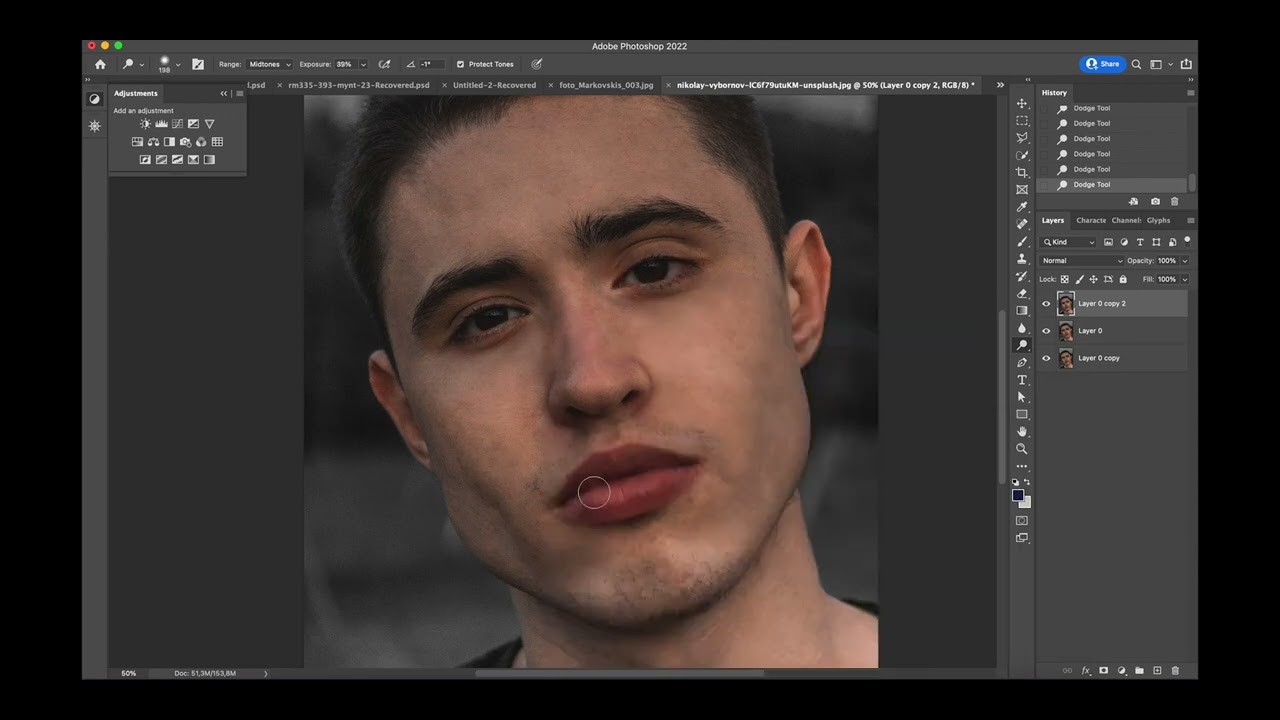Enable airbrush-style build-up effects
The width and height of the screenshot is (1280, 720).
click(385, 64)
